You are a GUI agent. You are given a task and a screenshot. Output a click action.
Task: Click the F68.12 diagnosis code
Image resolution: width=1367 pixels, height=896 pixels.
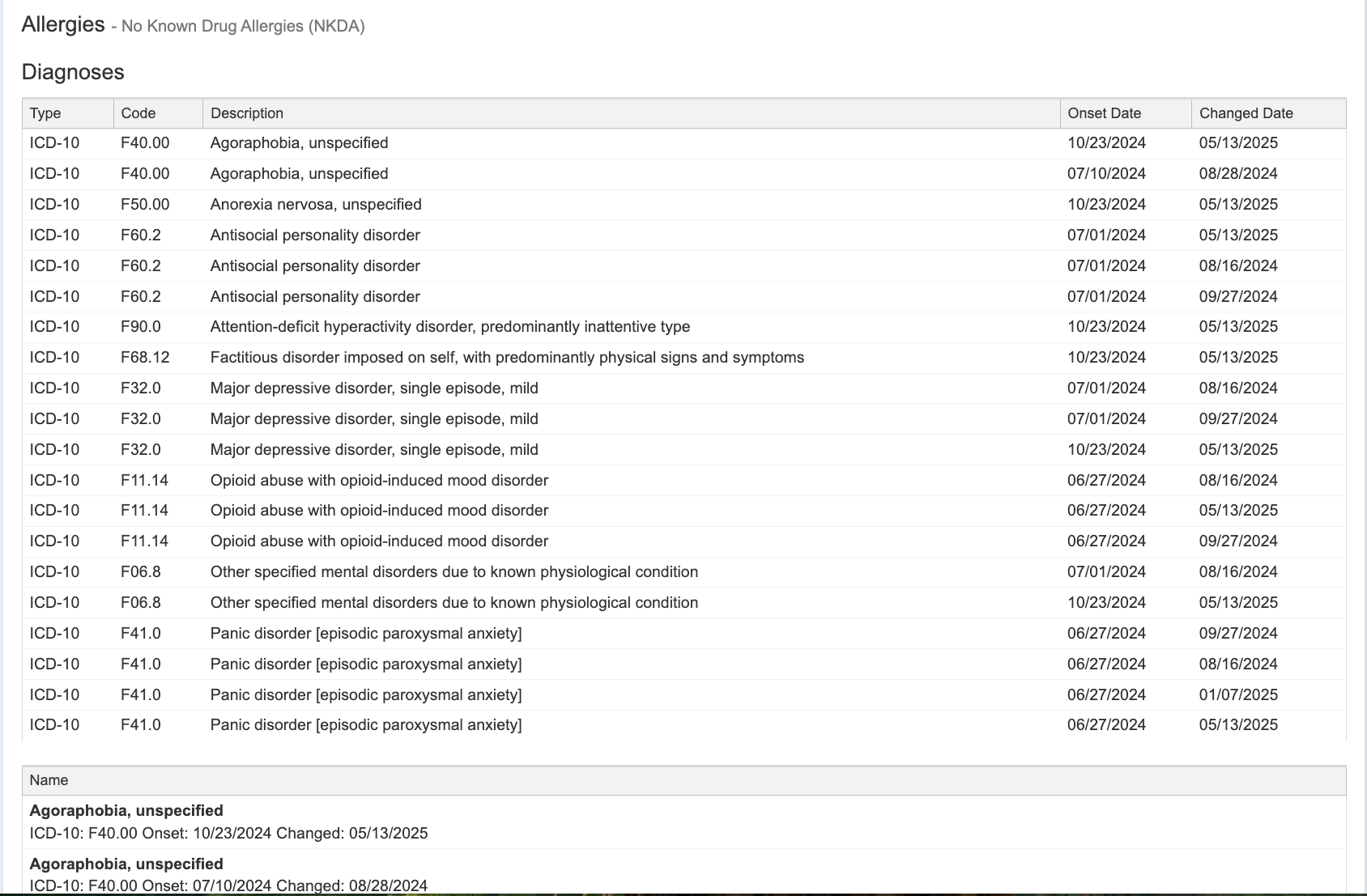pyautogui.click(x=145, y=358)
